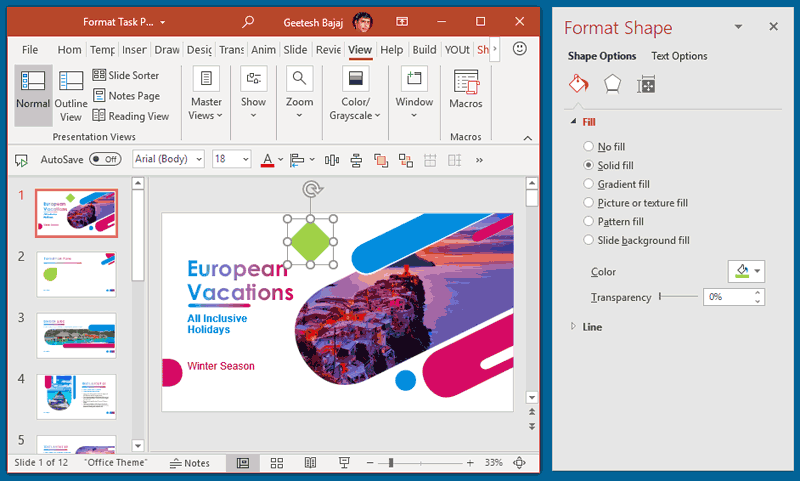Viewport: 800px width, 481px height.
Task: Select Fill & Line icon in Format Shape
Action: pyautogui.click(x=579, y=84)
